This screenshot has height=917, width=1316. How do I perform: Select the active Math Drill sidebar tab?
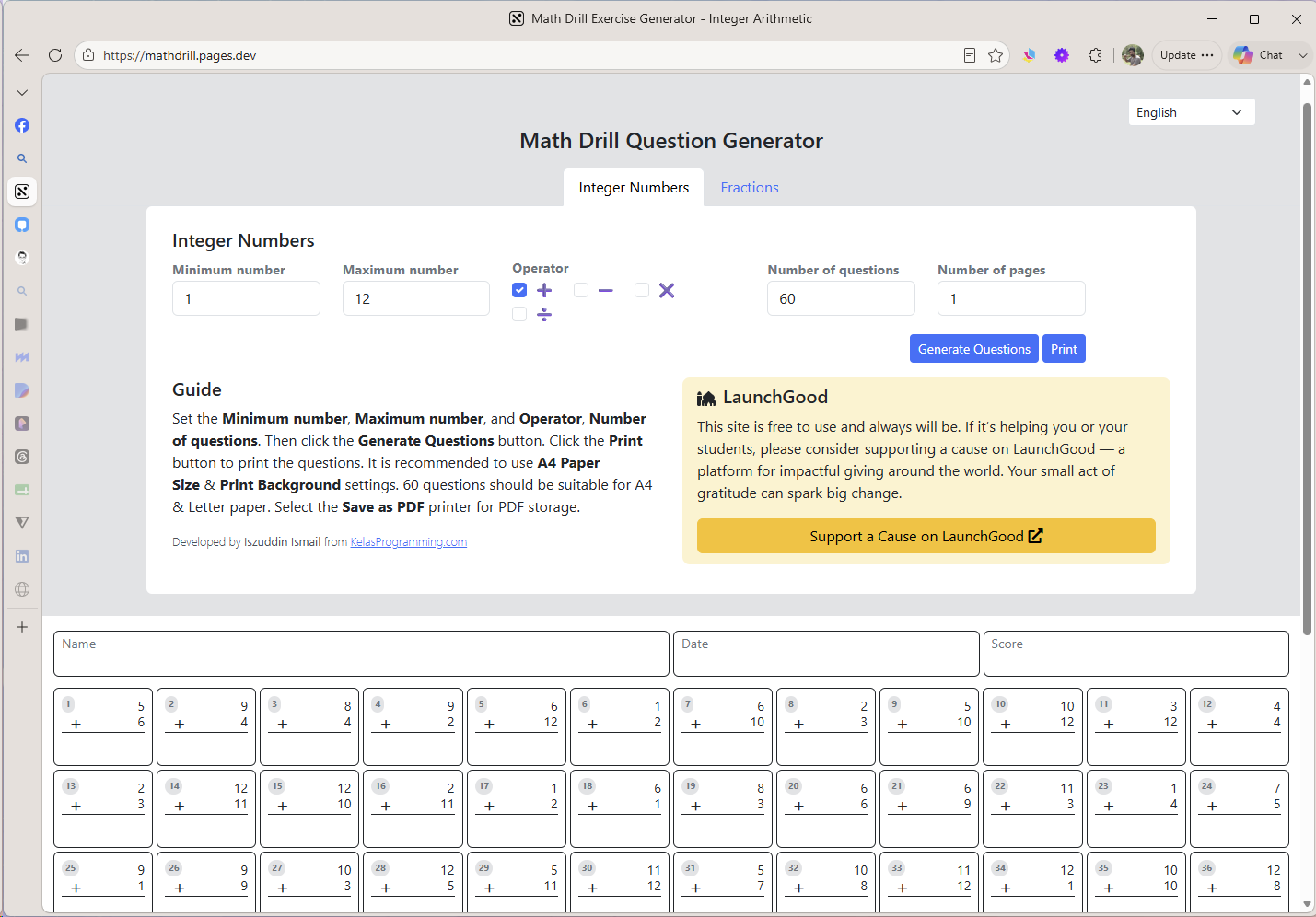pos(22,192)
